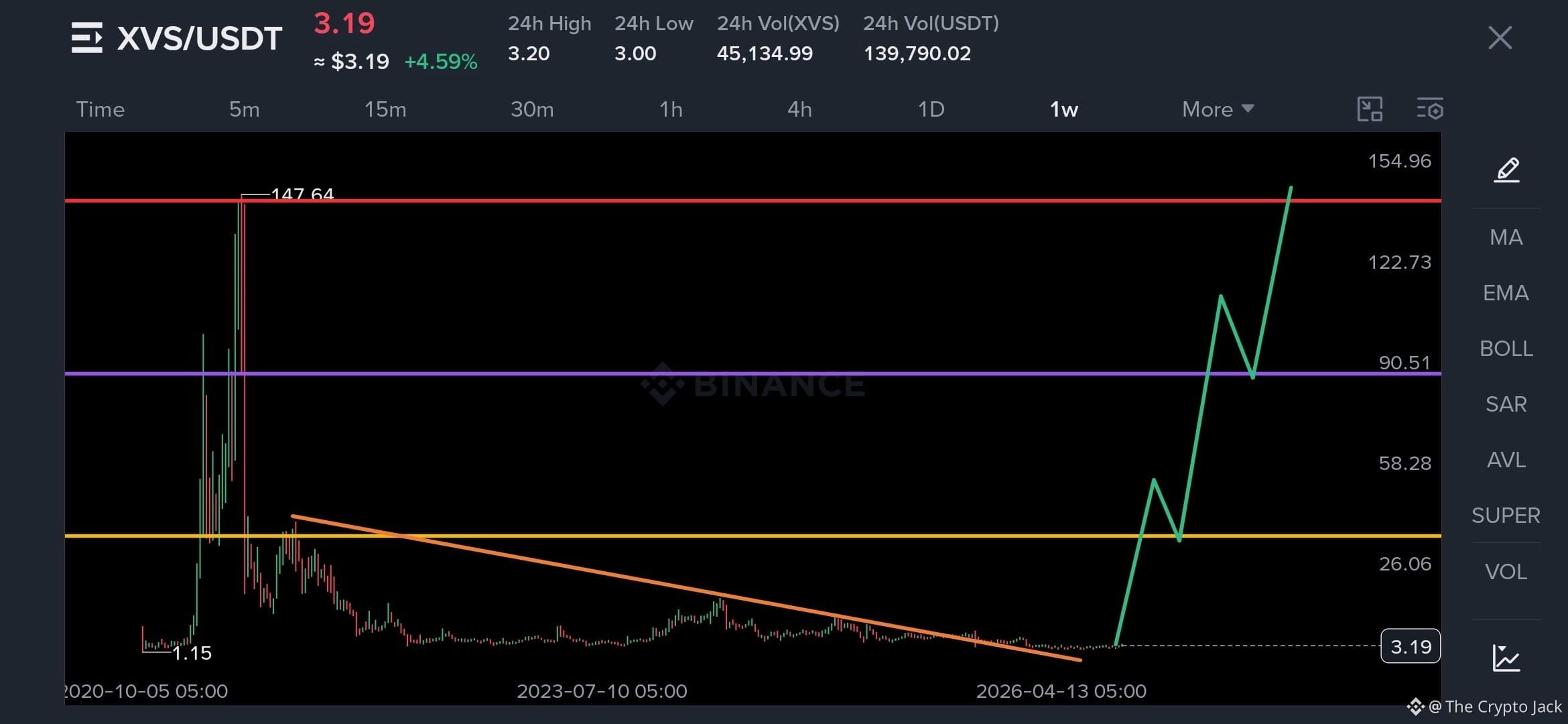This screenshot has height=724, width=1568.
Task: Click the large red 3.19 last price
Action: 344,23
